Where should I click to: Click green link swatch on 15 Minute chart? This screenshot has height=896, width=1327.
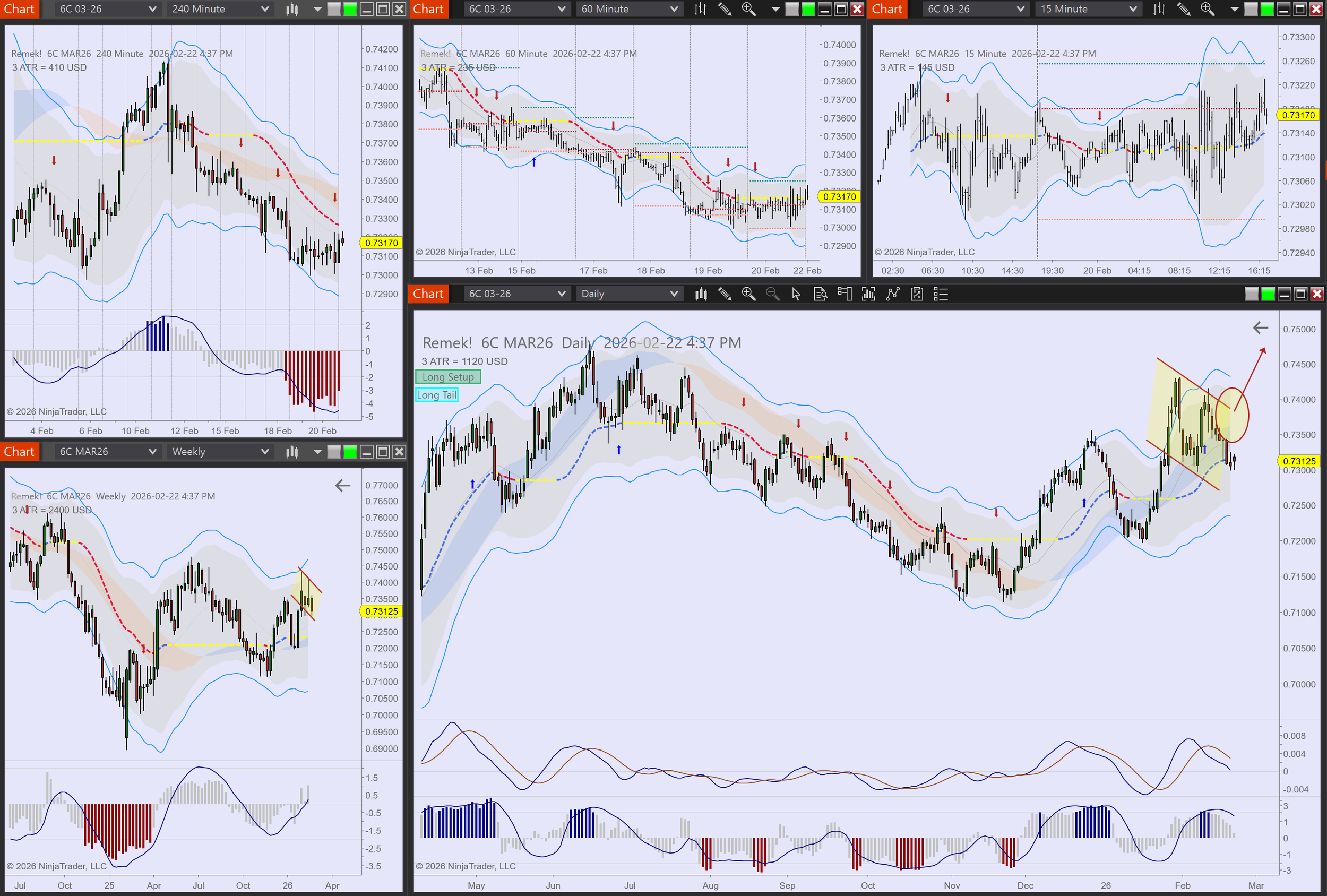pyautogui.click(x=1266, y=9)
